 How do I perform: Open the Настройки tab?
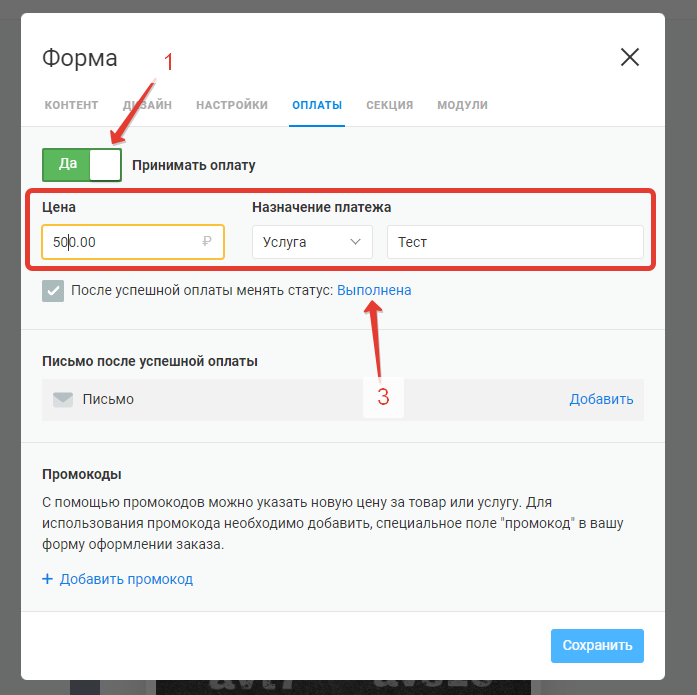point(232,105)
